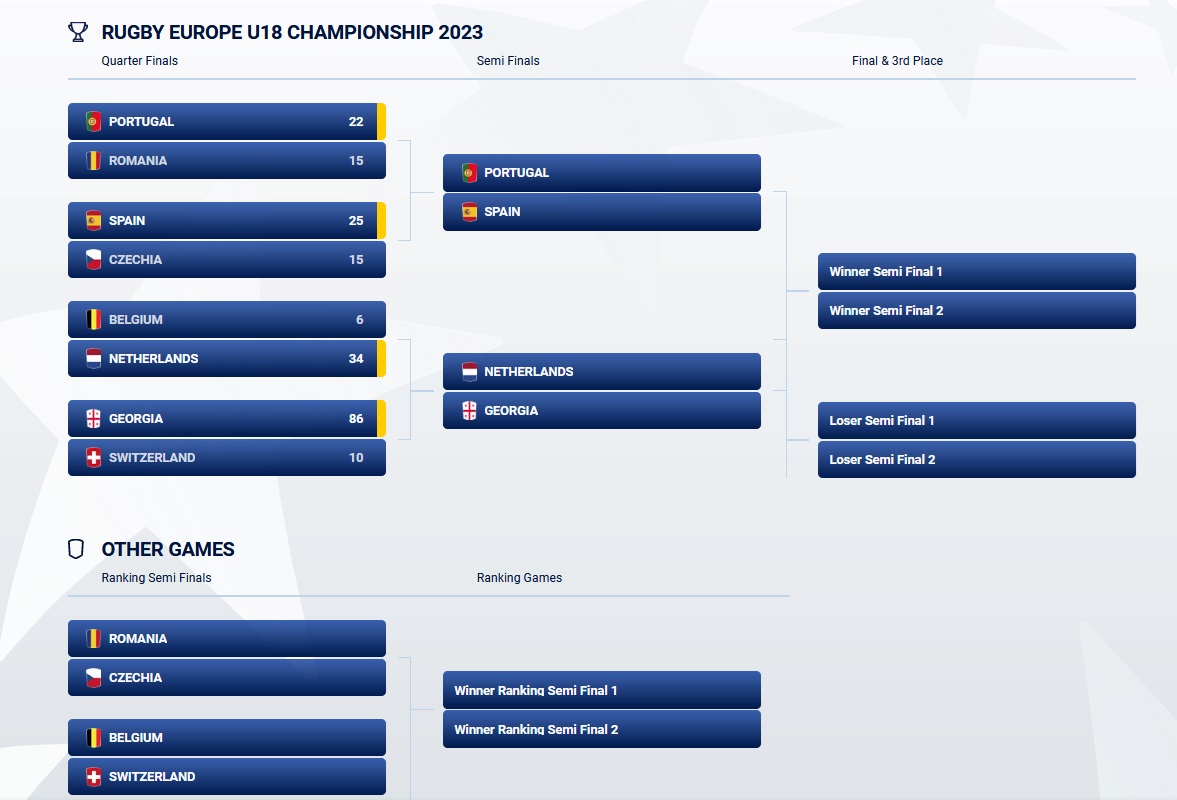Open the Belgium ranking semi final row
Viewport: 1177px width, 800px height.
pos(226,737)
